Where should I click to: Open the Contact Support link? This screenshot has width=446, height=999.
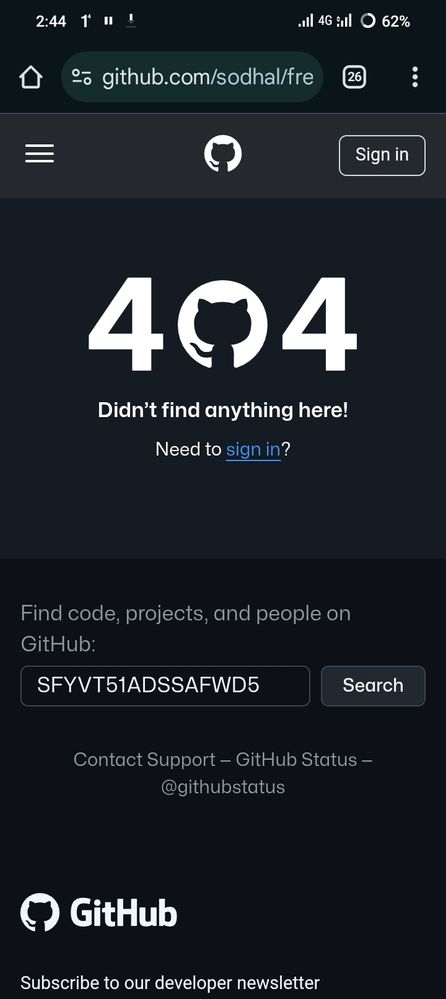pos(145,759)
